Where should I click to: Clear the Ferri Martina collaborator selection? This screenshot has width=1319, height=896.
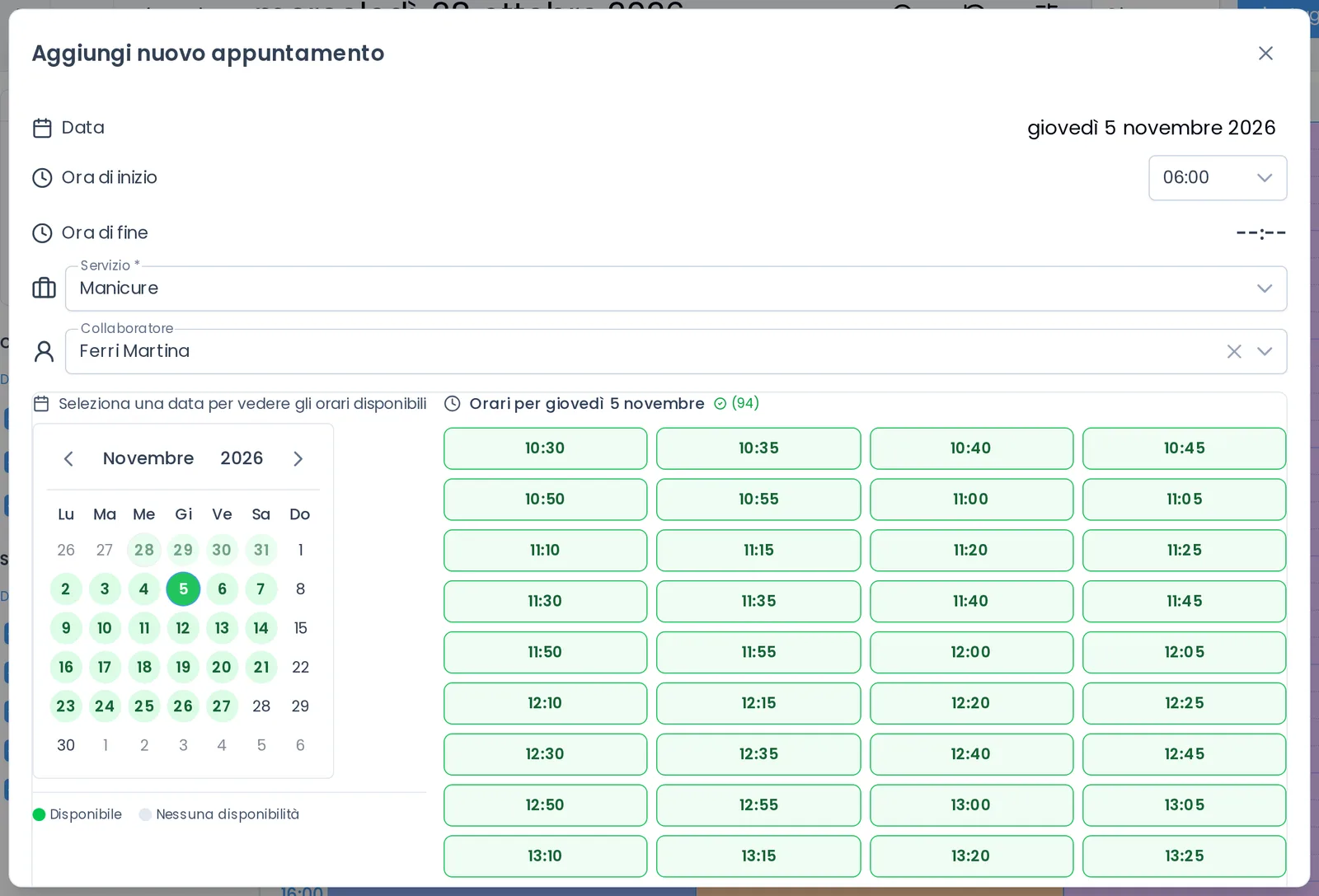click(x=1234, y=352)
